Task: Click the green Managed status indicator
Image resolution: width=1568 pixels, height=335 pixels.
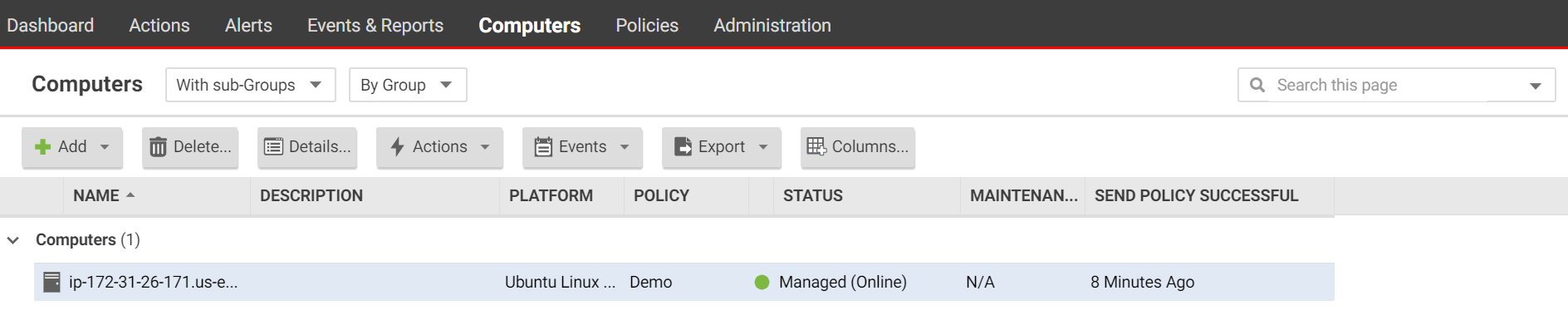Action: coord(762,282)
